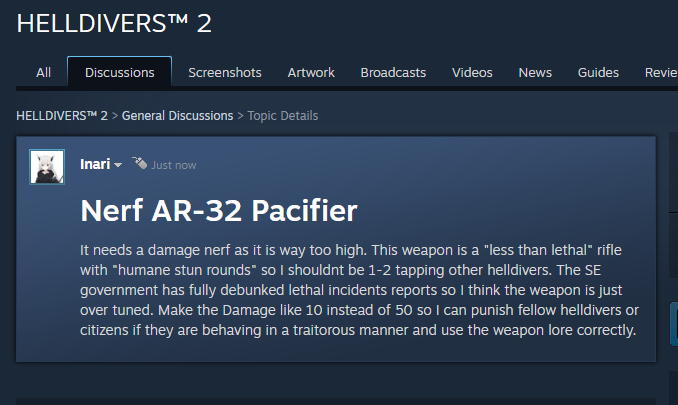Viewport: 678px width, 405px height.
Task: Expand the dropdown arrow next to Inari
Action: coord(118,165)
